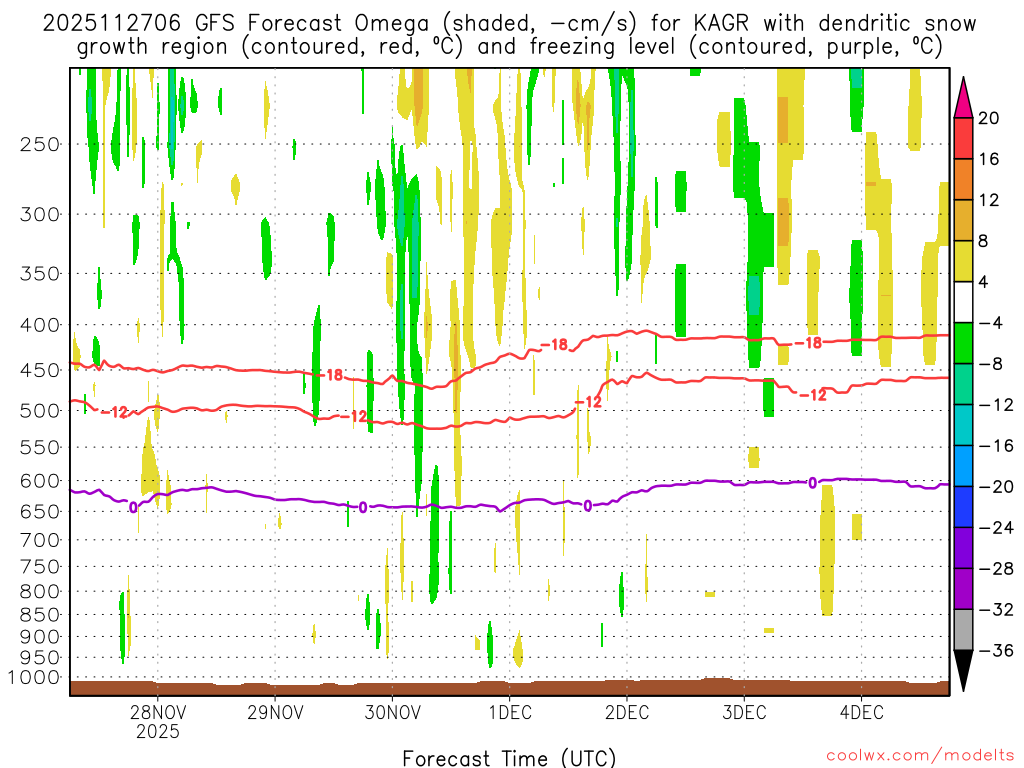1024x768 pixels.
Task: Click the 650 pressure level label
Action: coord(40,511)
